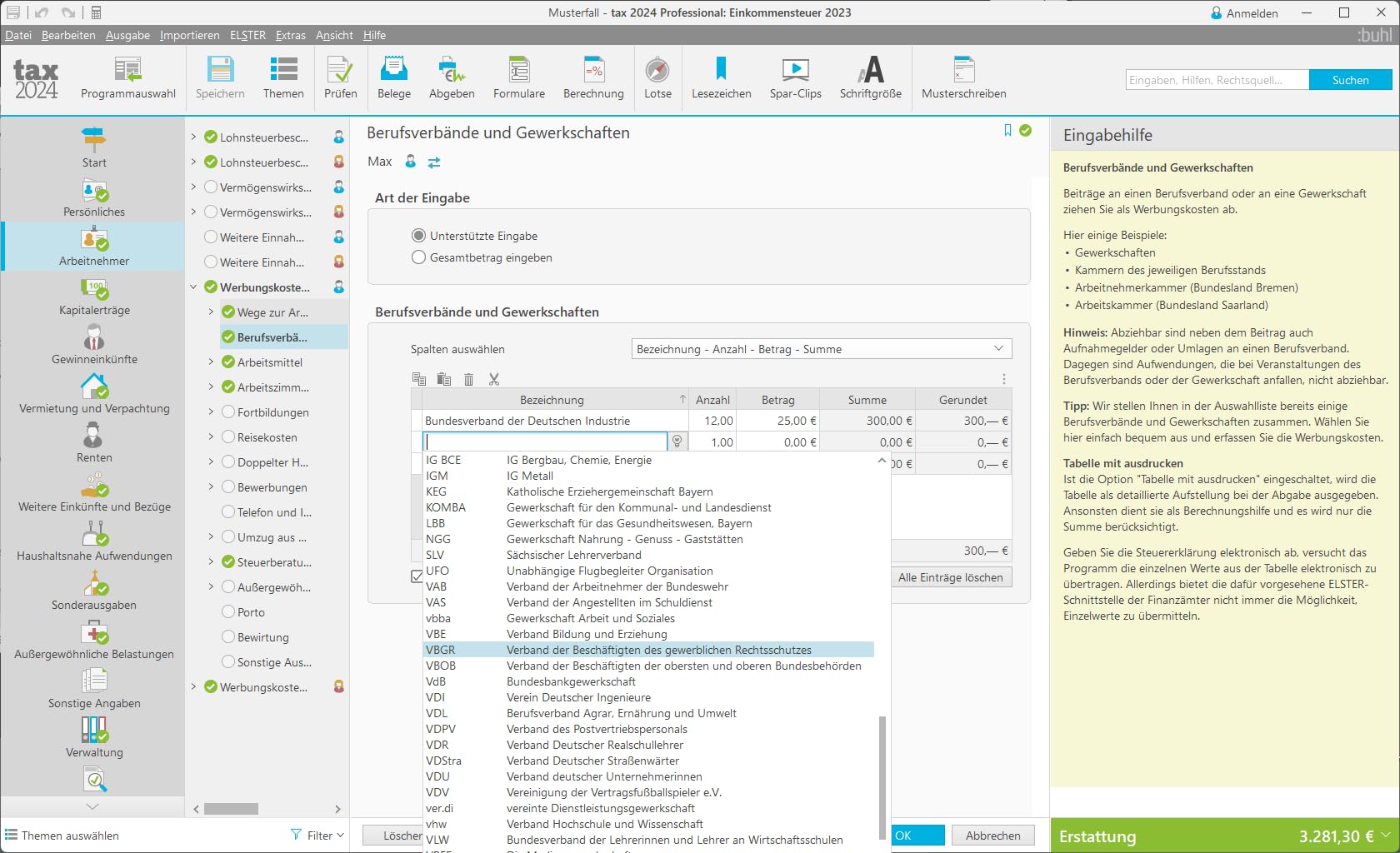Collapse the Werbungskosten tree node
The height and width of the screenshot is (853, 1400).
[x=193, y=287]
